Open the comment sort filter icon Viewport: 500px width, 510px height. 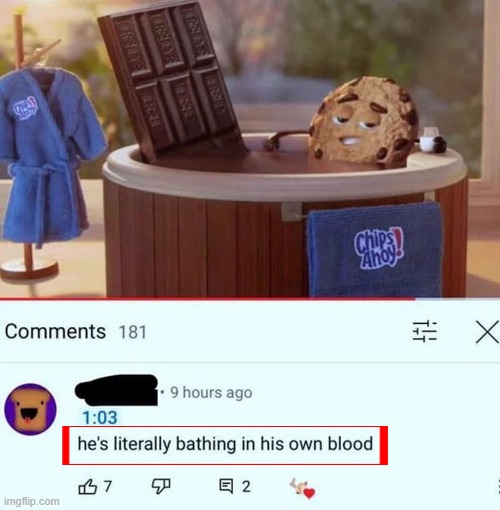[425, 332]
